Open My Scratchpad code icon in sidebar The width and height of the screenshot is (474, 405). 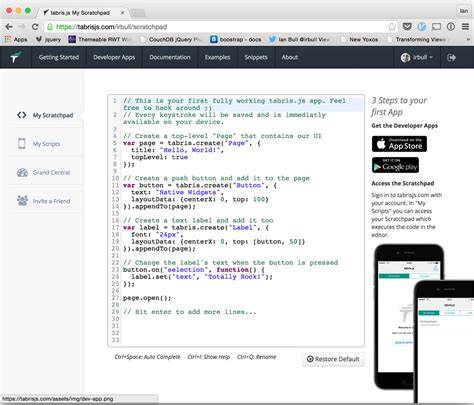(22, 115)
